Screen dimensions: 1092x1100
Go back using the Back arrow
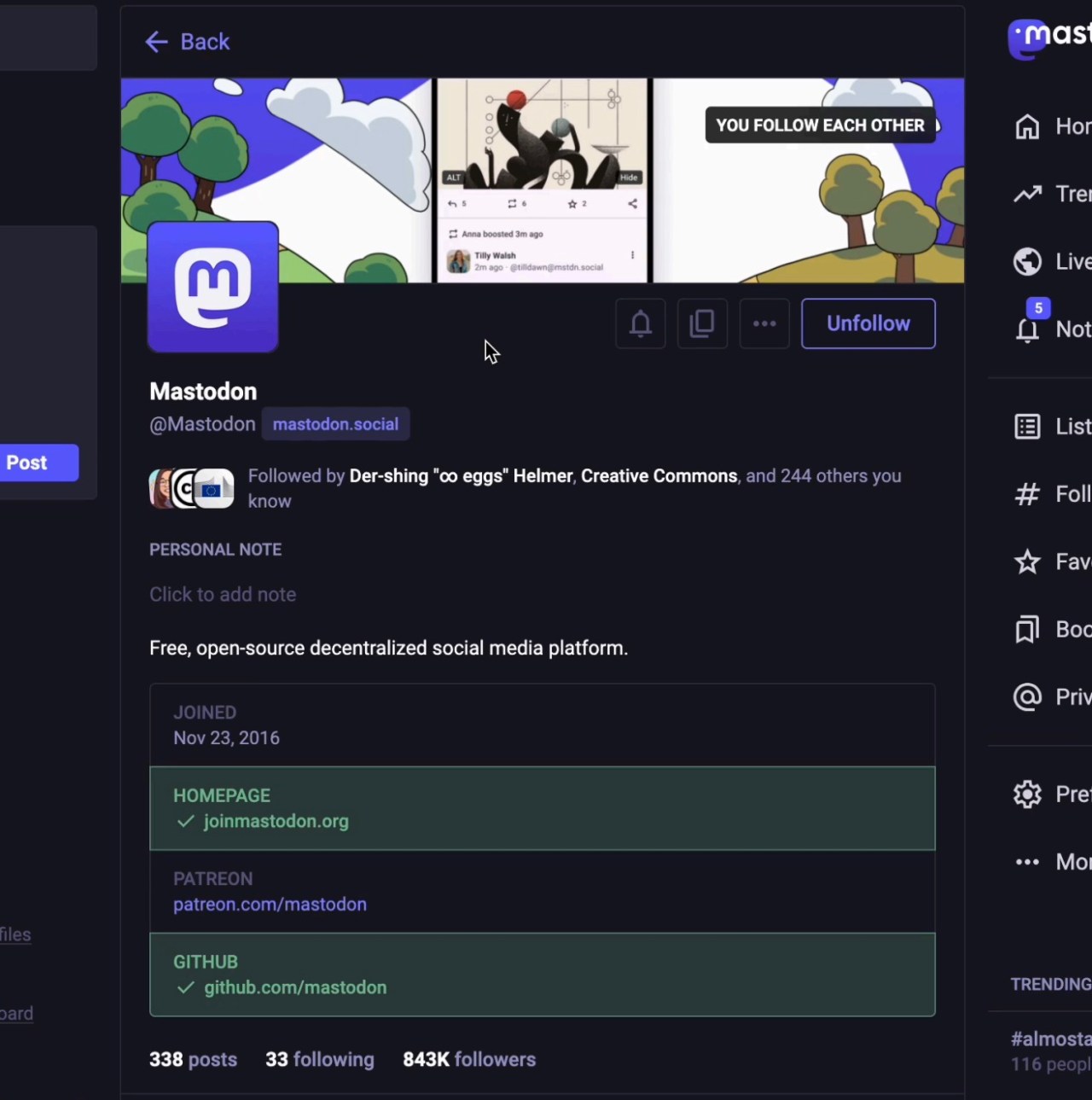click(187, 42)
